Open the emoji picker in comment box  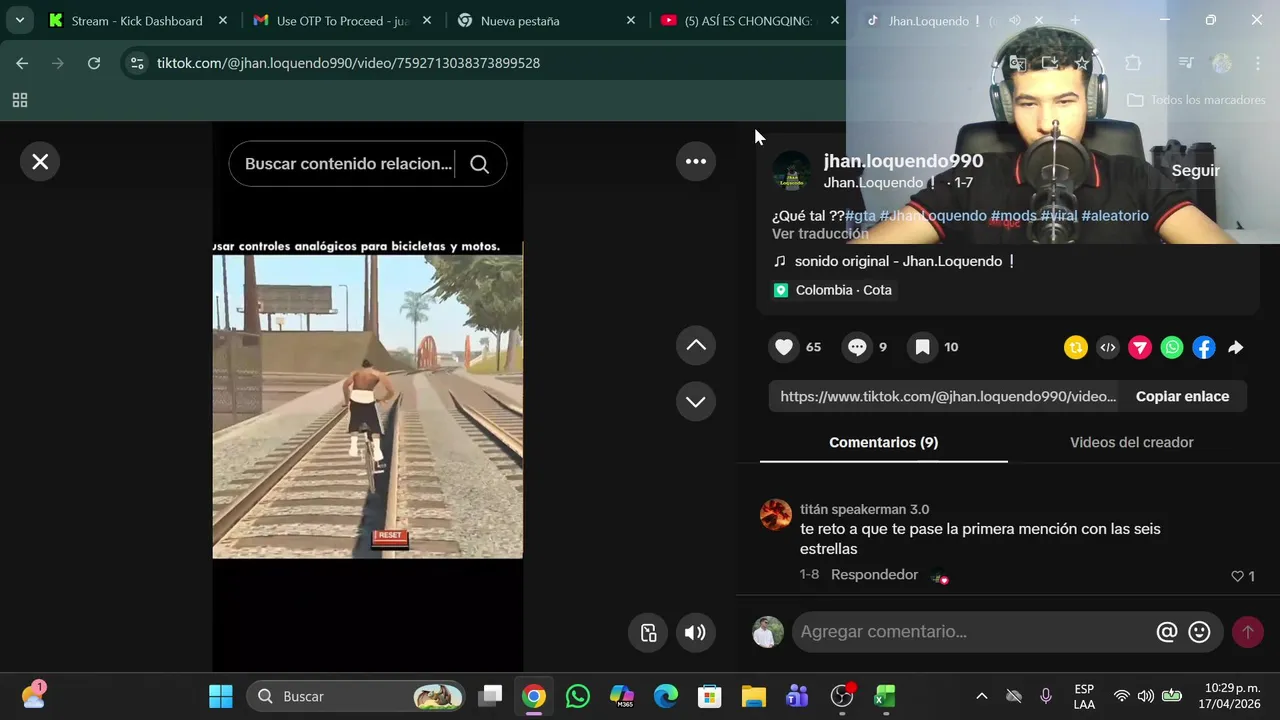tap(1199, 632)
